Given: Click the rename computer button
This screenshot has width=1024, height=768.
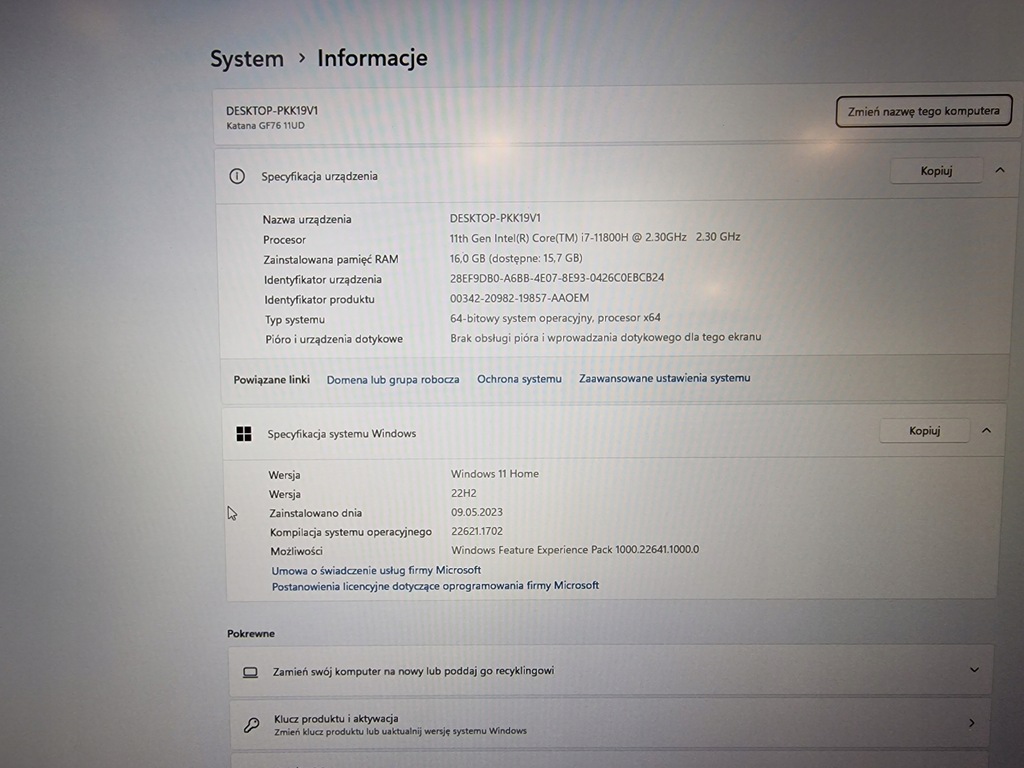Looking at the screenshot, I should [x=923, y=111].
